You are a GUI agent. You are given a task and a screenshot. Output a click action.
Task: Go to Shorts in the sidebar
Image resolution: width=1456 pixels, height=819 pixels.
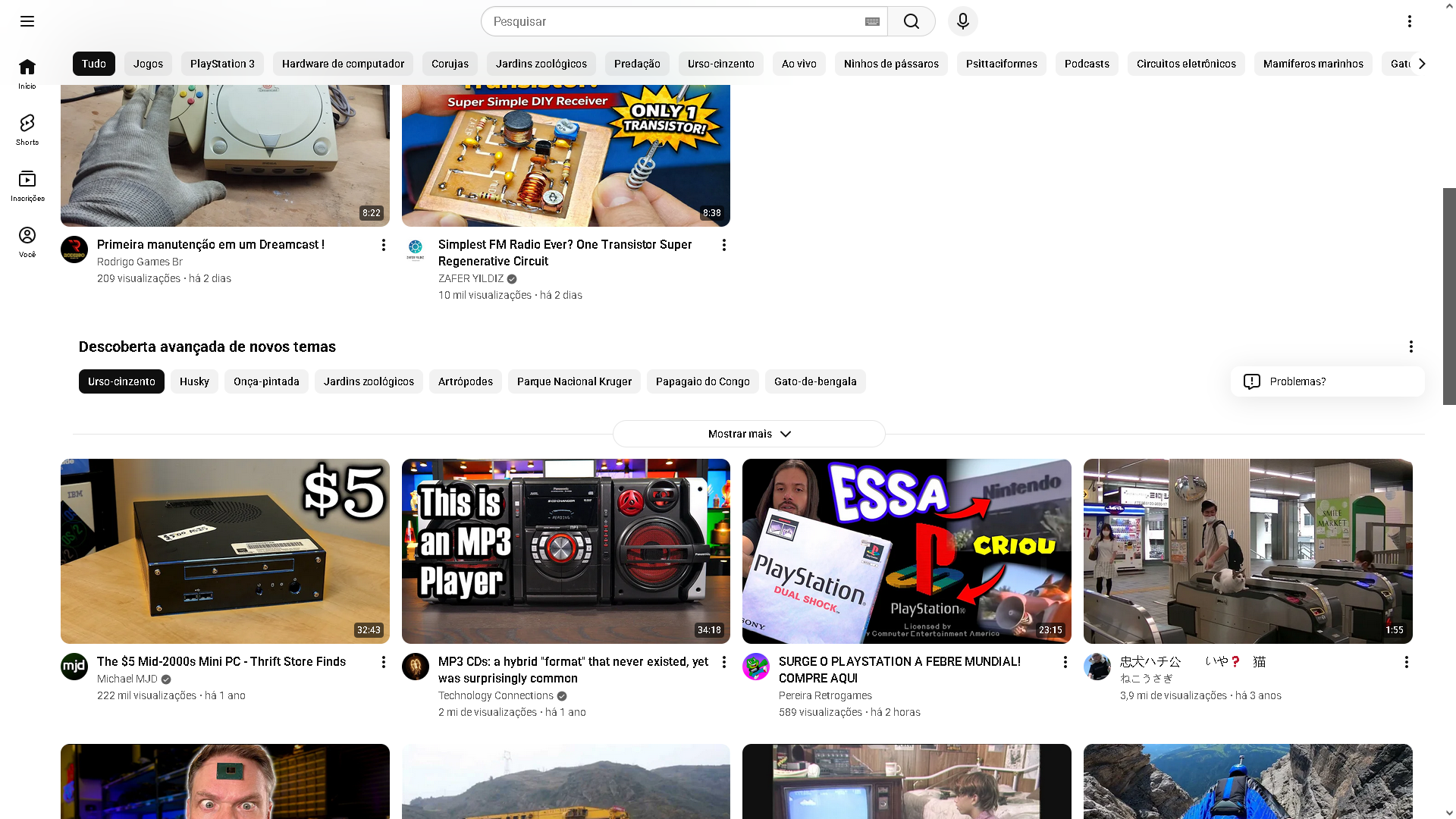pos(27,130)
